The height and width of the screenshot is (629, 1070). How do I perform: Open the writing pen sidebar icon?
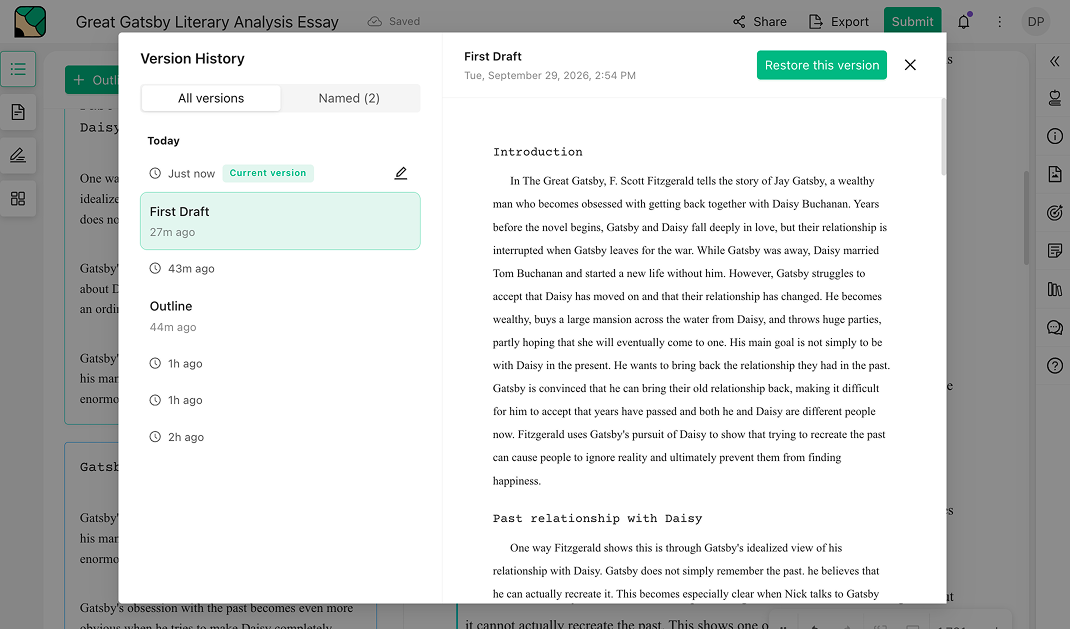(18, 156)
